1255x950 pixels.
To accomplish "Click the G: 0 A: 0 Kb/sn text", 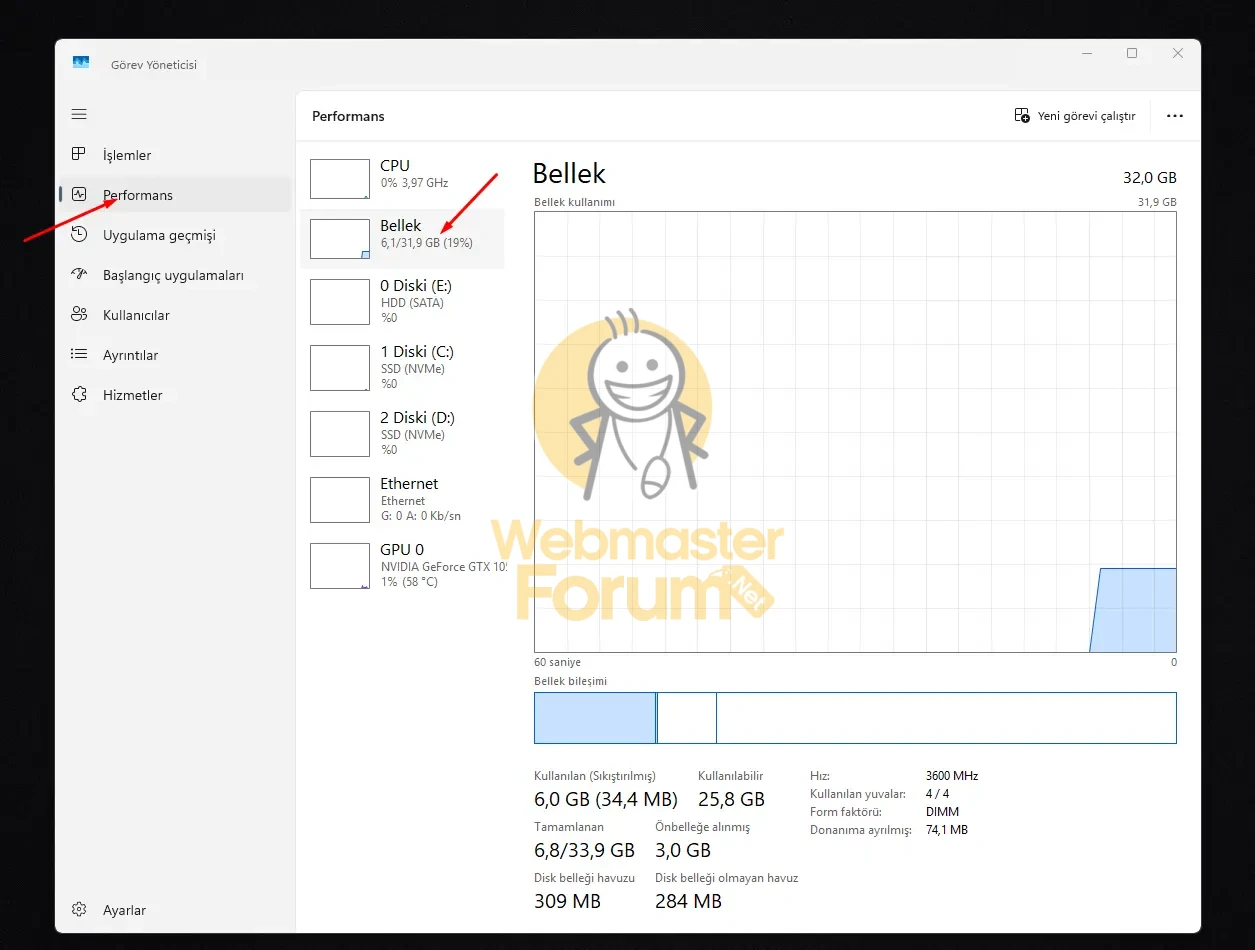I will coord(421,516).
